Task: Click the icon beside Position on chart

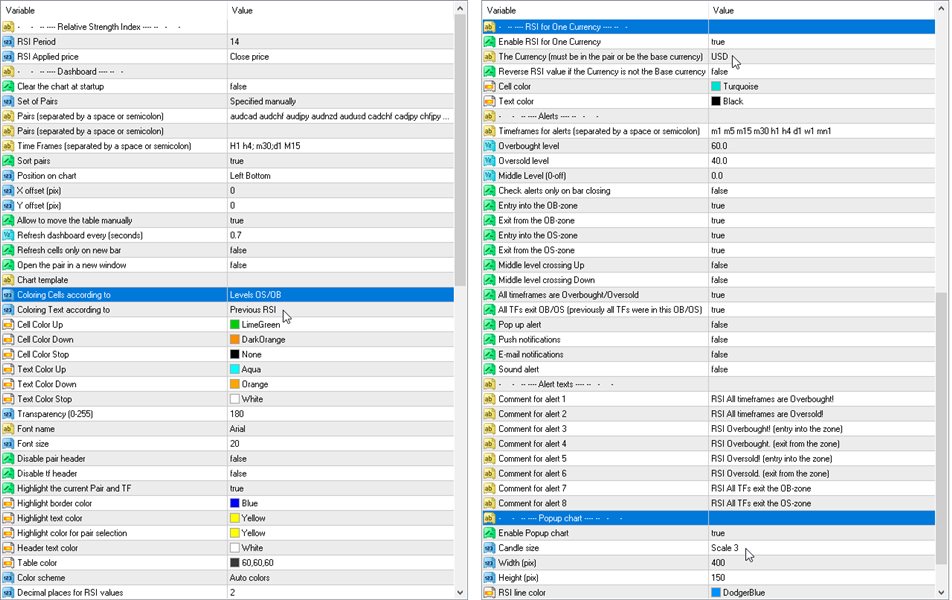Action: 8,176
